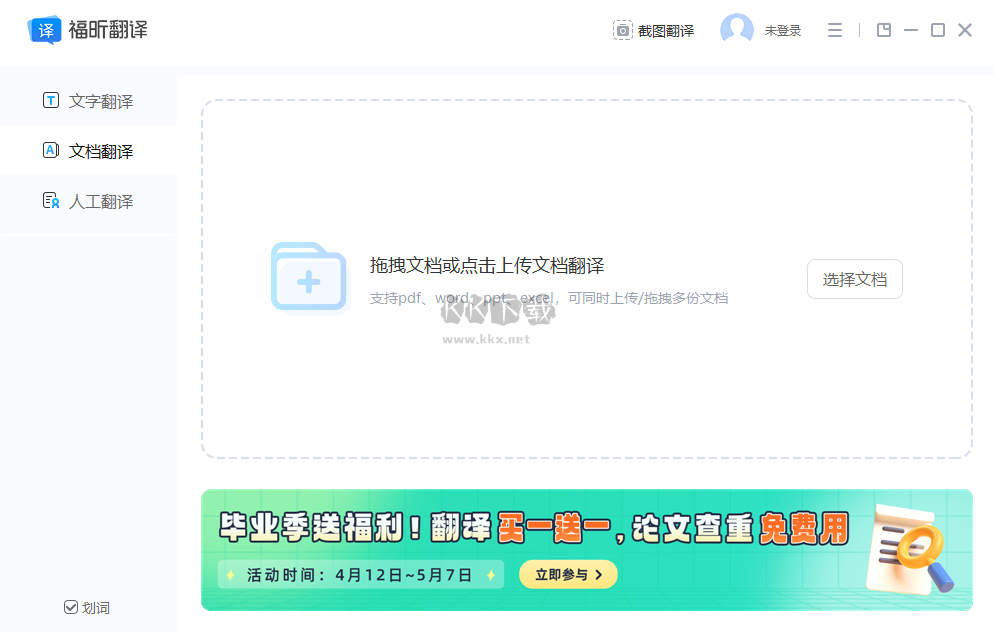Switch to the 人工翻译 tab
This screenshot has width=994, height=632.
coord(101,201)
